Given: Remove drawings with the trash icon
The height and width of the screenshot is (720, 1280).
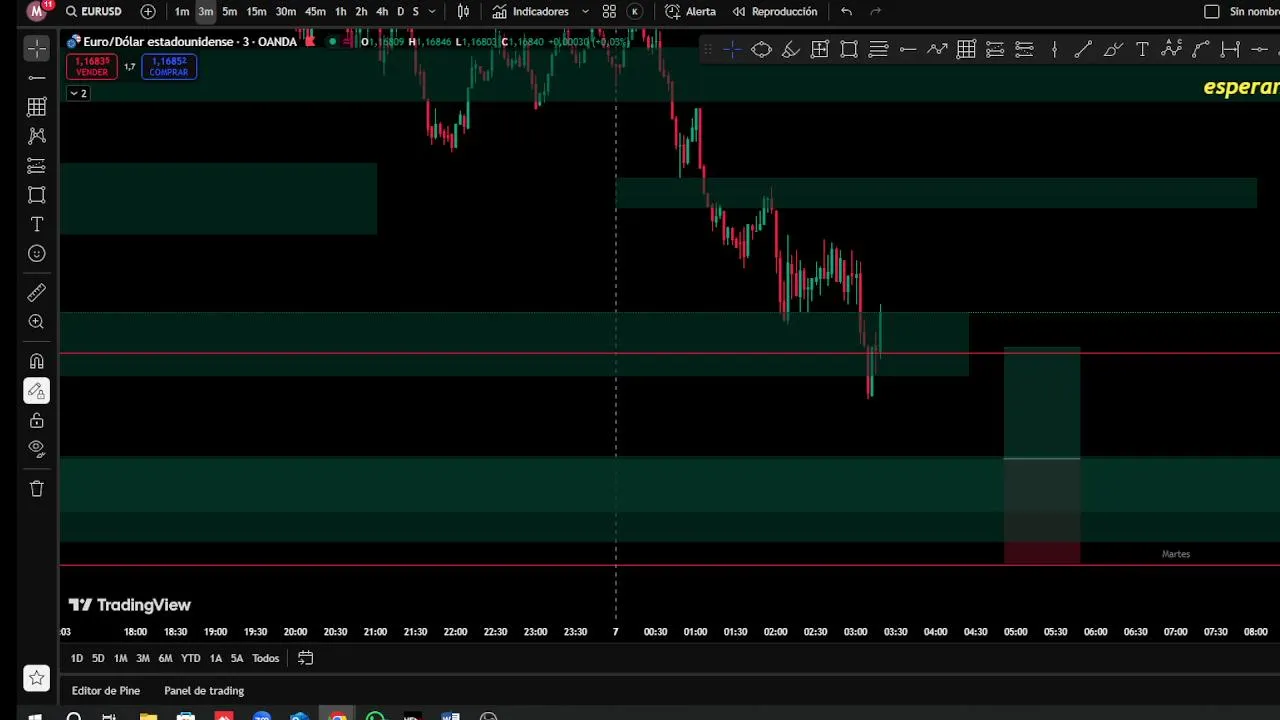Looking at the screenshot, I should pyautogui.click(x=37, y=489).
